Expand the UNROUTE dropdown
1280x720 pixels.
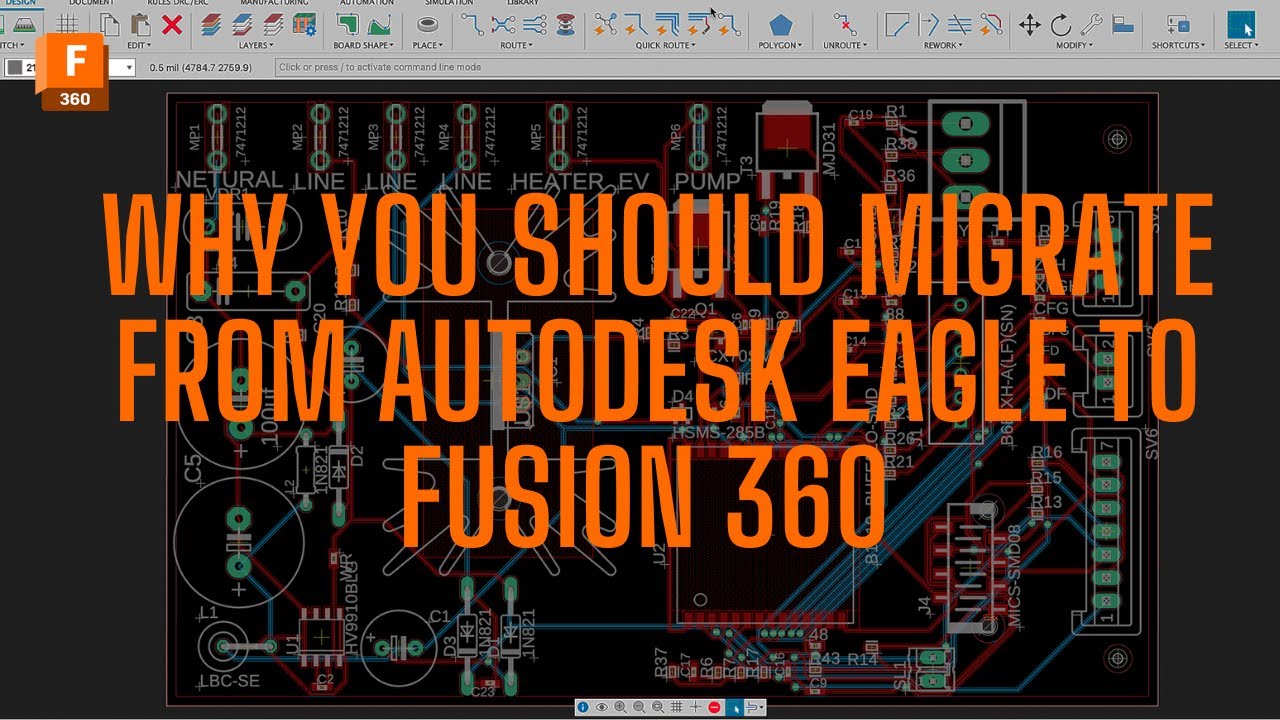[x=845, y=45]
